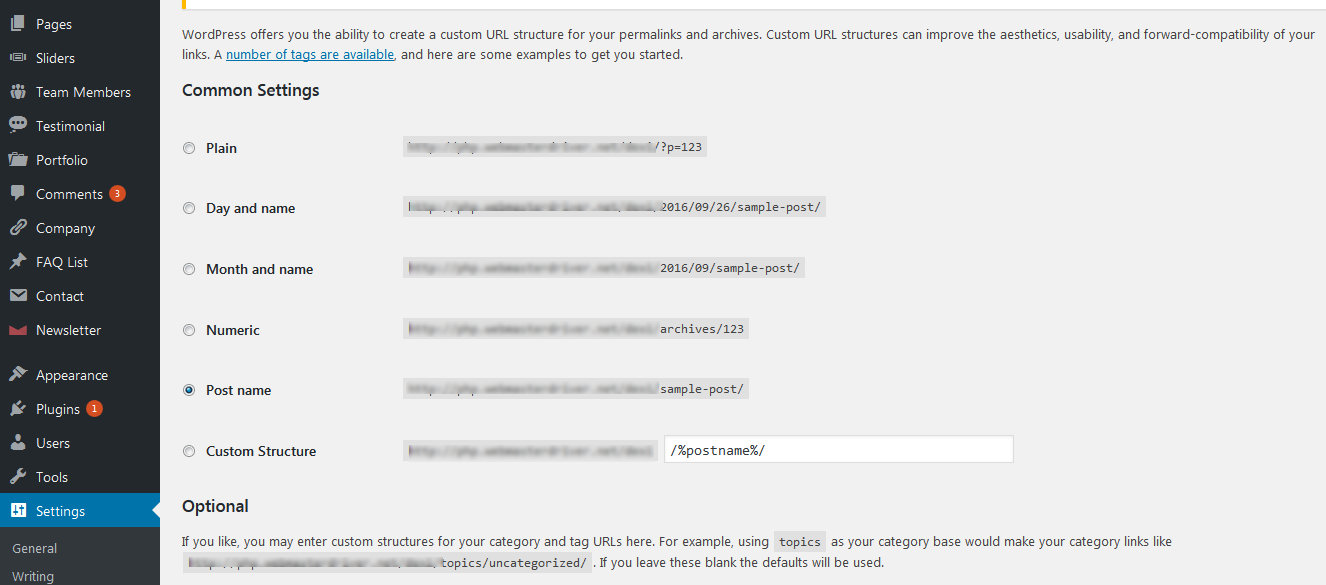Viewport: 1326px width, 585px height.
Task: Click the Portfolio folder icon
Action: click(x=18, y=160)
